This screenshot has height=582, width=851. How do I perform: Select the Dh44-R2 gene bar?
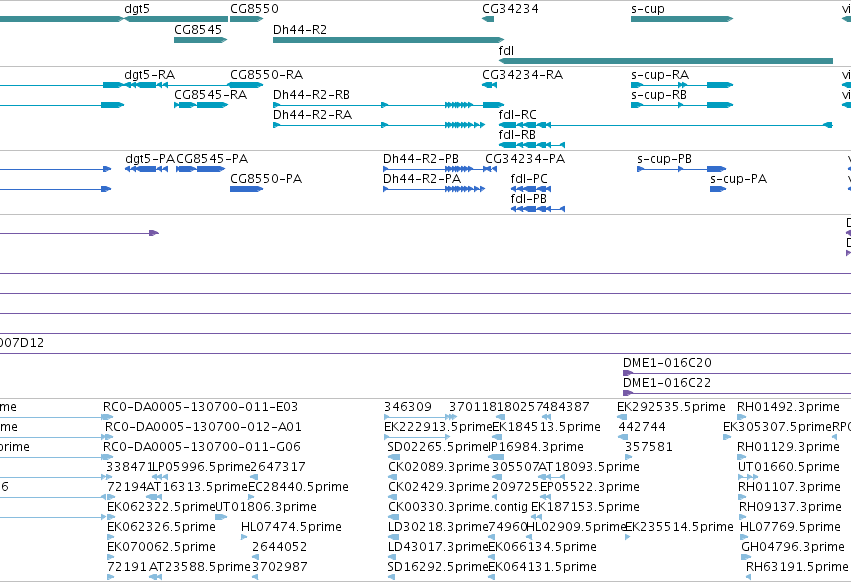[x=389, y=40]
